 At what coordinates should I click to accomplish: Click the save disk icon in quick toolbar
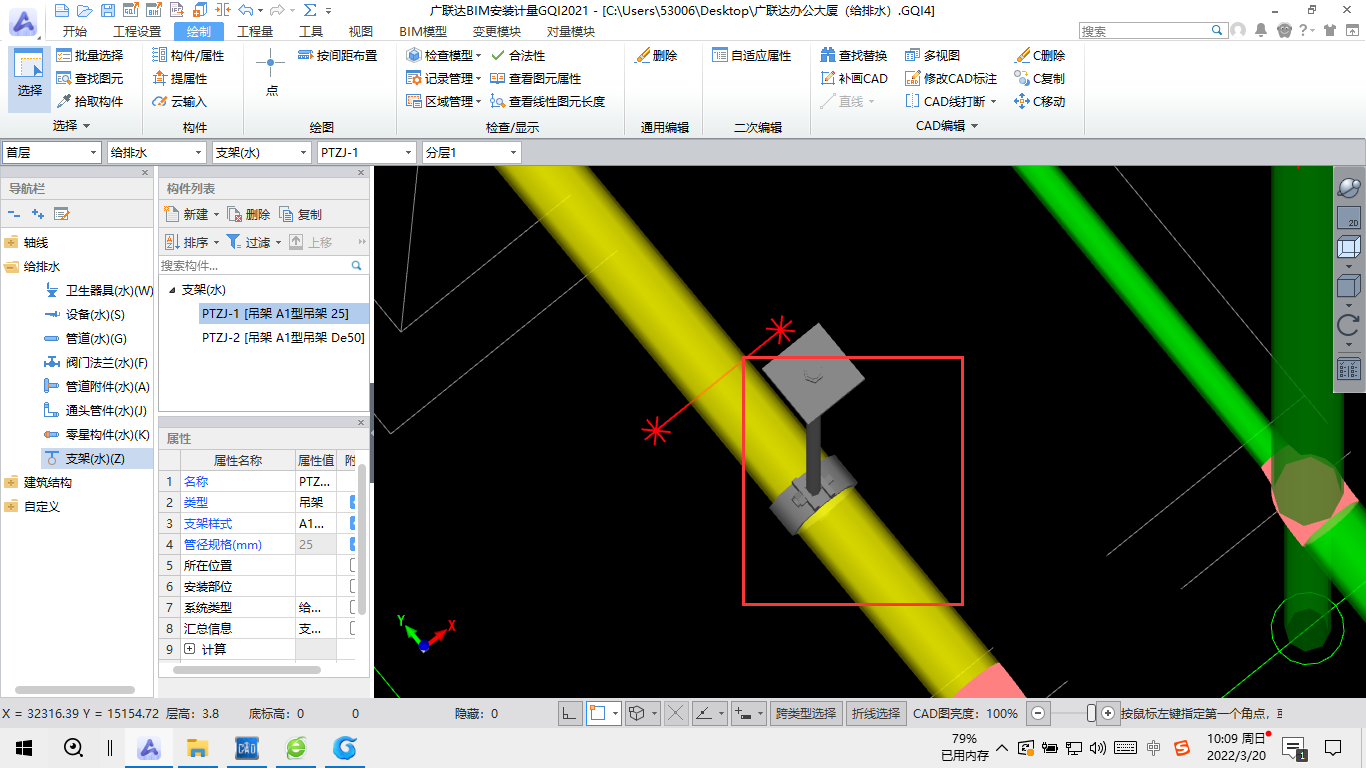[x=107, y=10]
